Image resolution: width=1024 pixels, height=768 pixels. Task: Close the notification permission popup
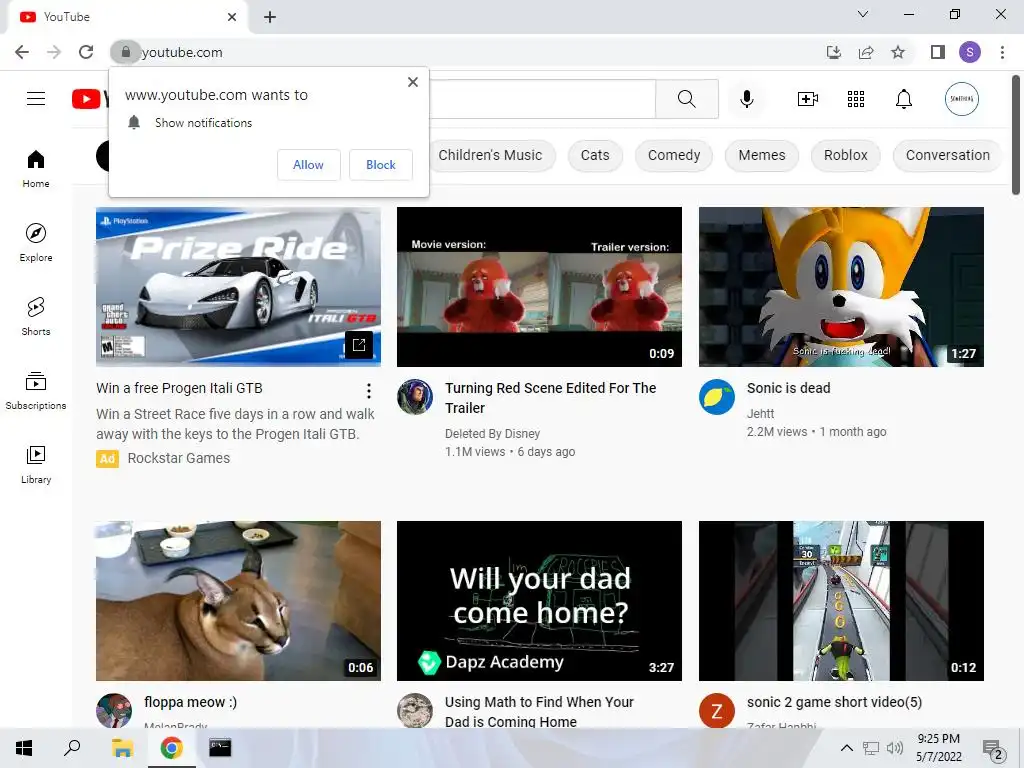coord(413,82)
